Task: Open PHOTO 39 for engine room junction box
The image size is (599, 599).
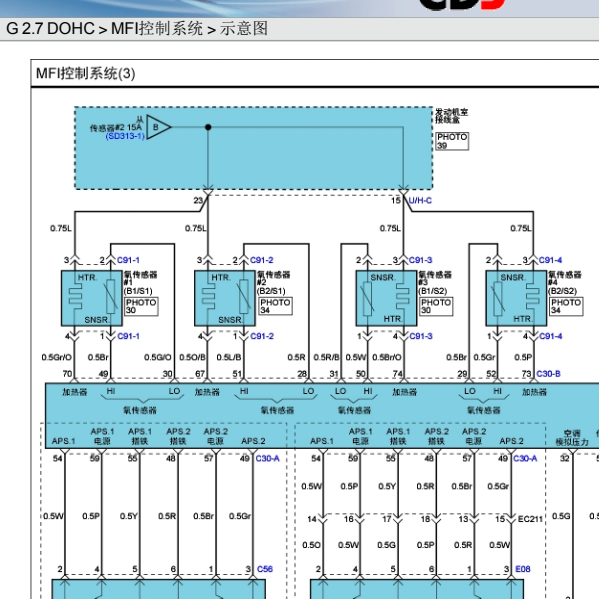Action: point(452,141)
